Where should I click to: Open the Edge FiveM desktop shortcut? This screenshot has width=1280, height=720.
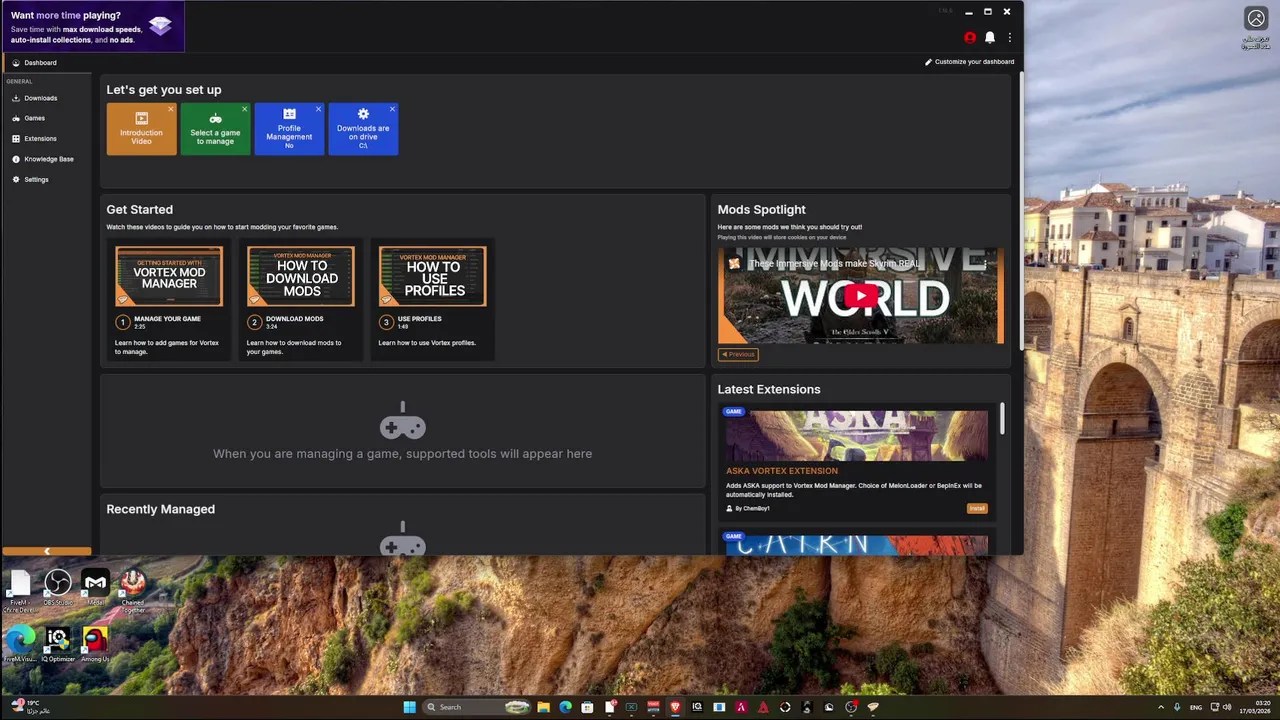tap(20, 645)
